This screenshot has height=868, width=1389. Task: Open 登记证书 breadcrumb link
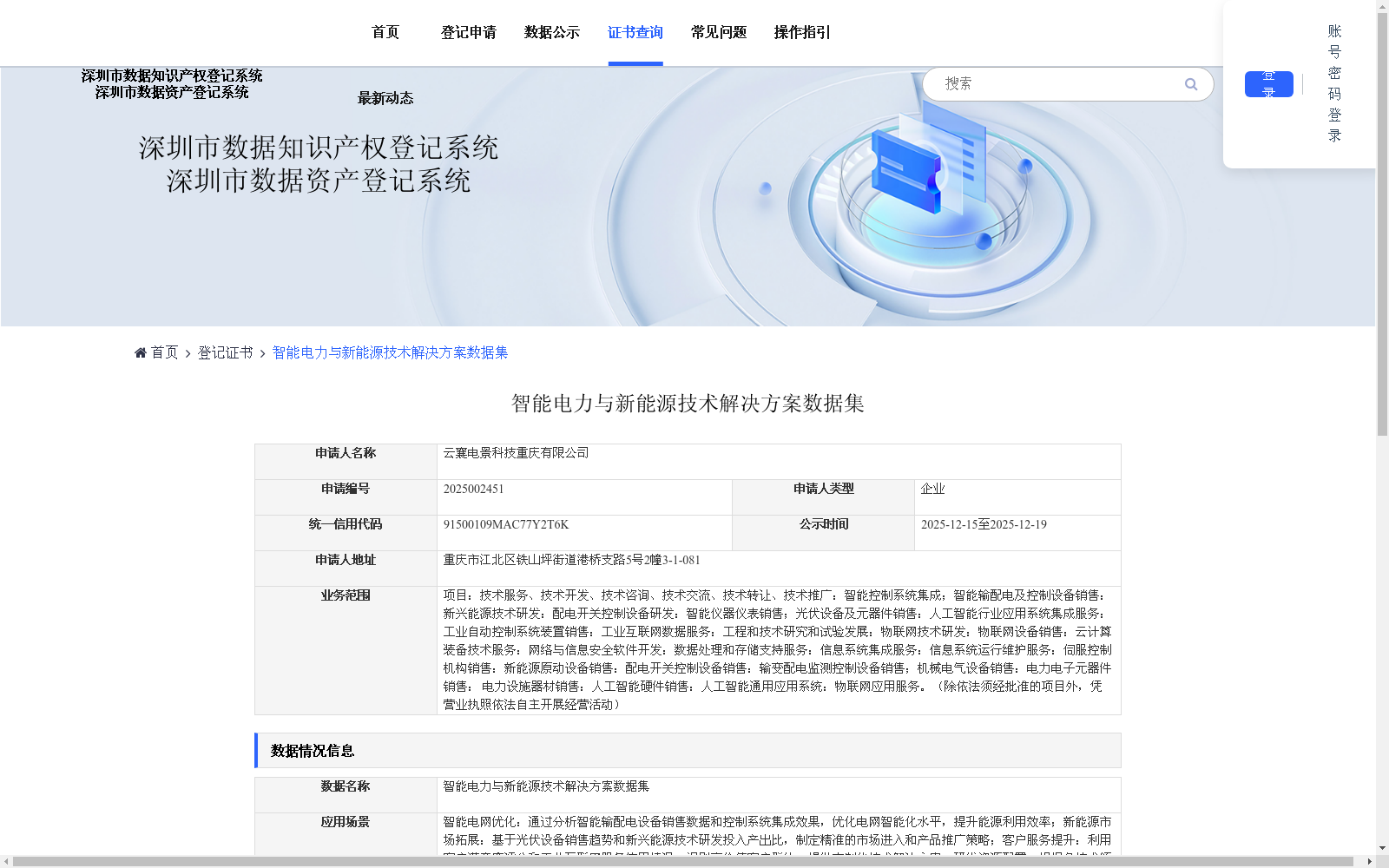point(225,352)
